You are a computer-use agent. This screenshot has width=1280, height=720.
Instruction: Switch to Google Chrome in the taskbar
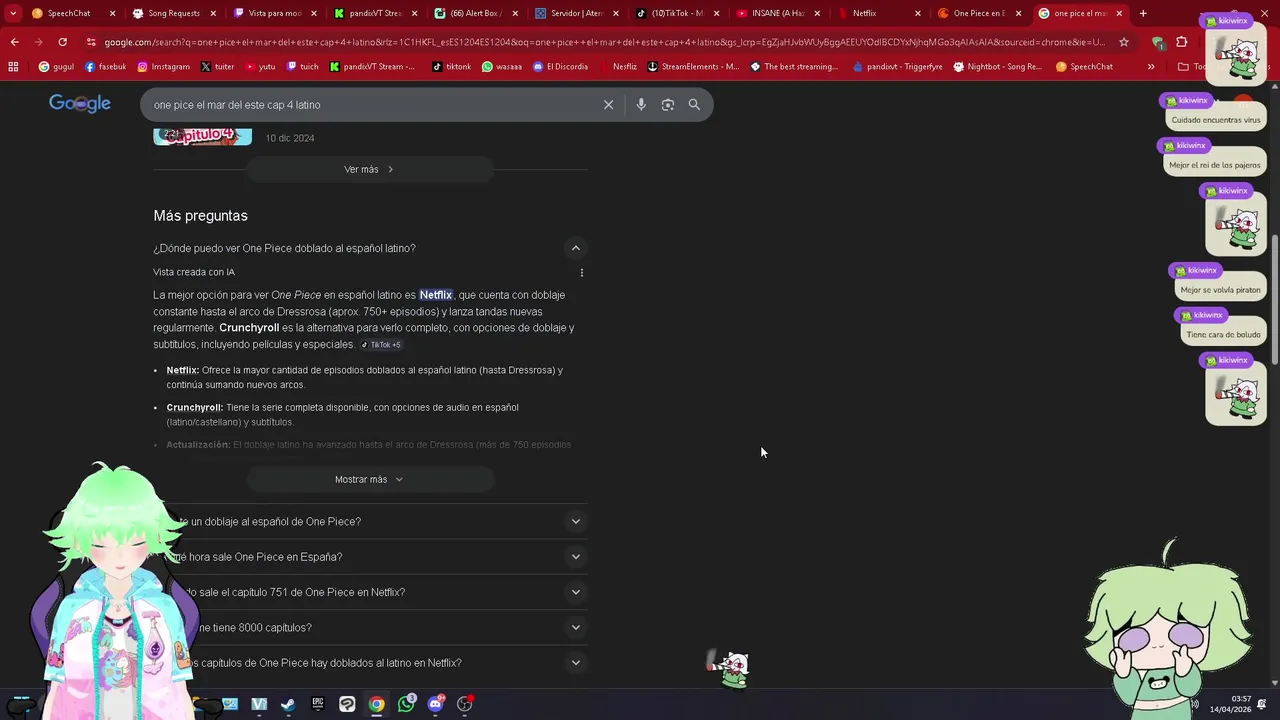pyautogui.click(x=376, y=704)
